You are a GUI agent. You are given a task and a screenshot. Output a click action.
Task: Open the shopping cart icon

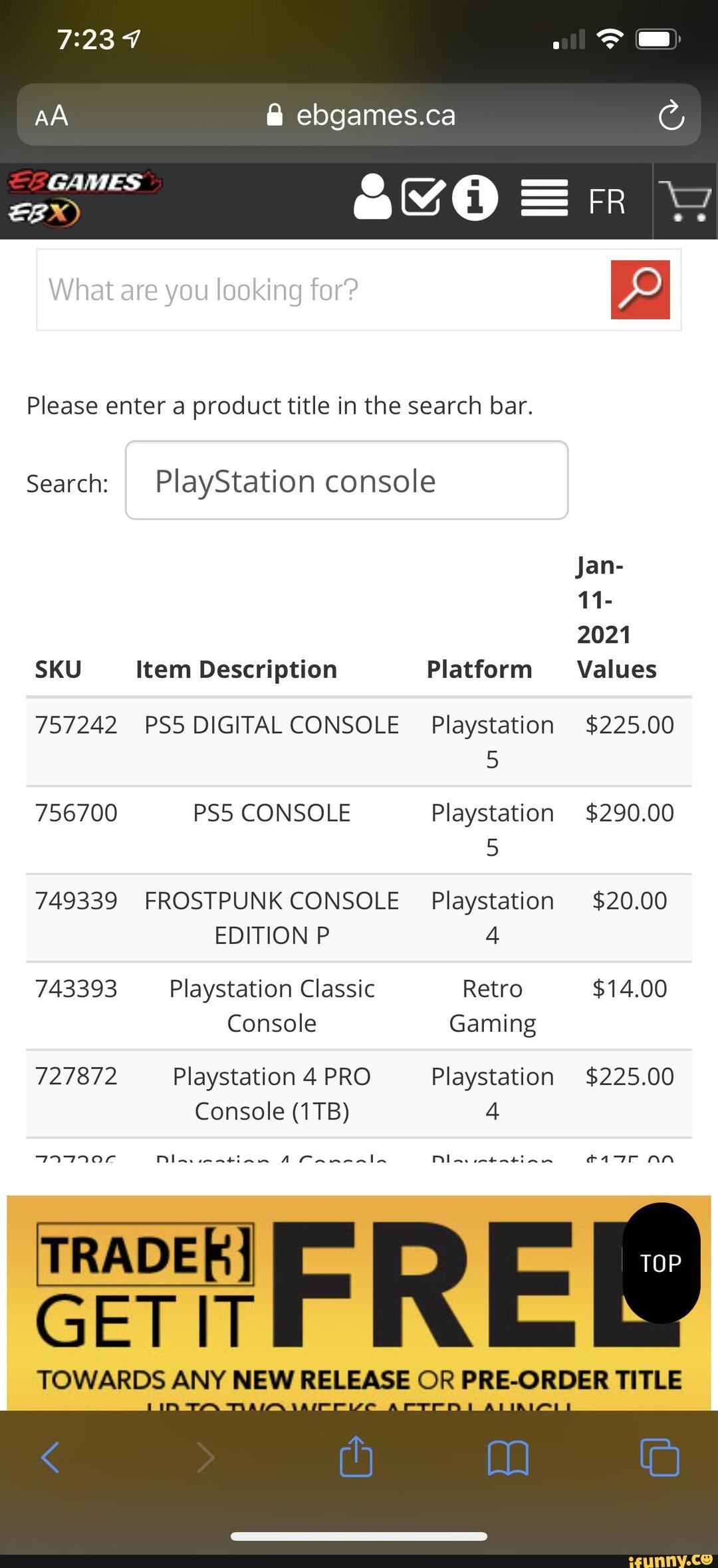687,200
